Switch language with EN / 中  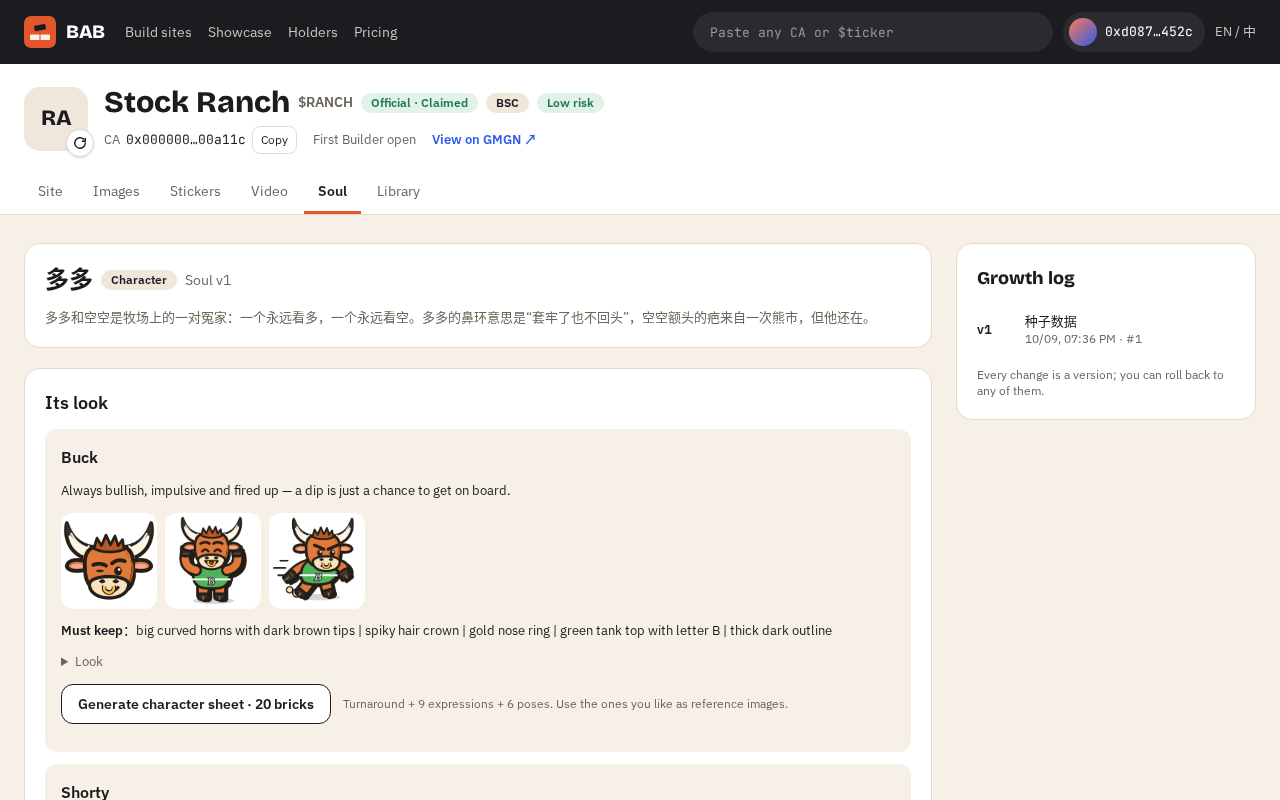1235,32
